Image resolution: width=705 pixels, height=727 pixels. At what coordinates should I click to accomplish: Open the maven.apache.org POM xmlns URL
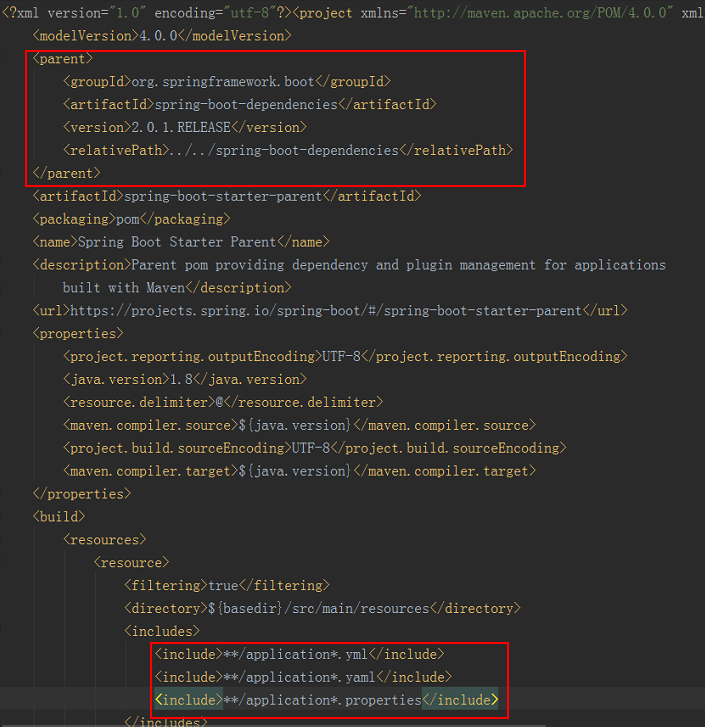tap(540, 13)
